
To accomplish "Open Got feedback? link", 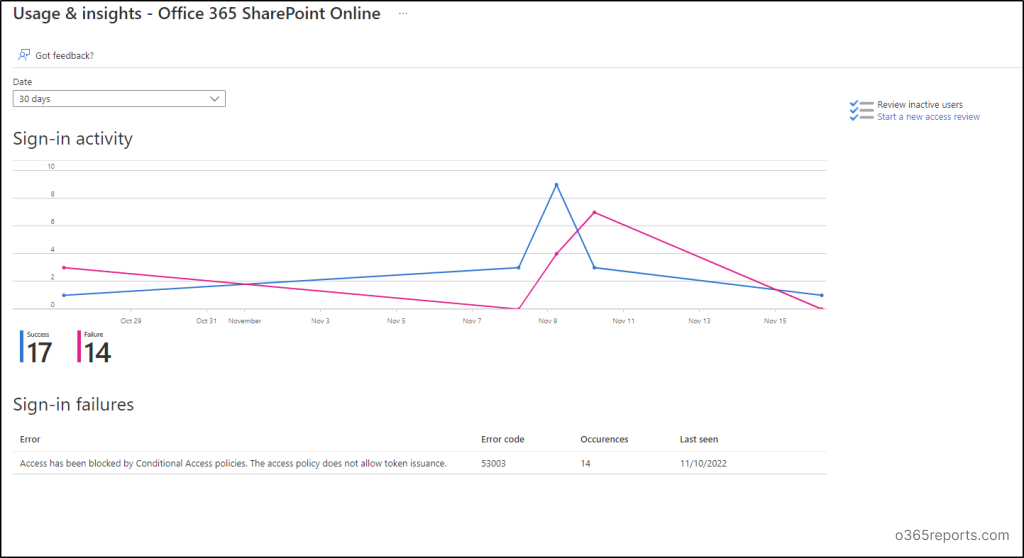I will [65, 56].
